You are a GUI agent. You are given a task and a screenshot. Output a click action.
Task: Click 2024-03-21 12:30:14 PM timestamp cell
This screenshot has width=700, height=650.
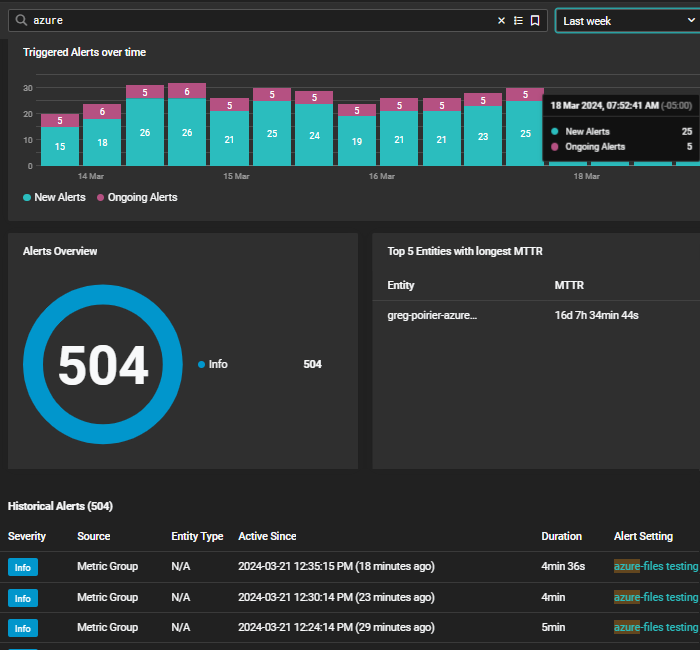tap(336, 597)
